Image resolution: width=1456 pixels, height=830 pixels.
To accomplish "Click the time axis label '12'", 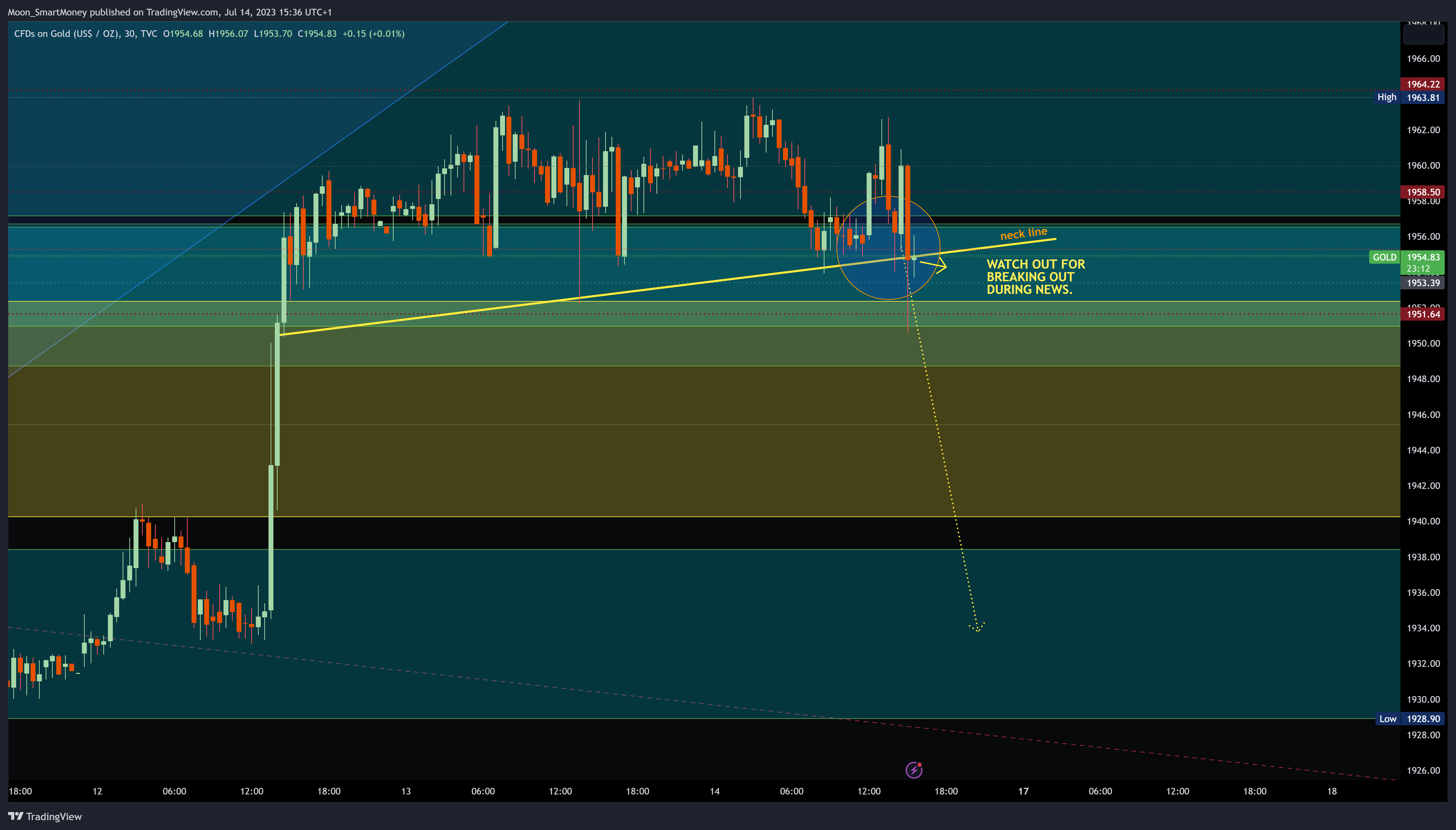I will 97,791.
